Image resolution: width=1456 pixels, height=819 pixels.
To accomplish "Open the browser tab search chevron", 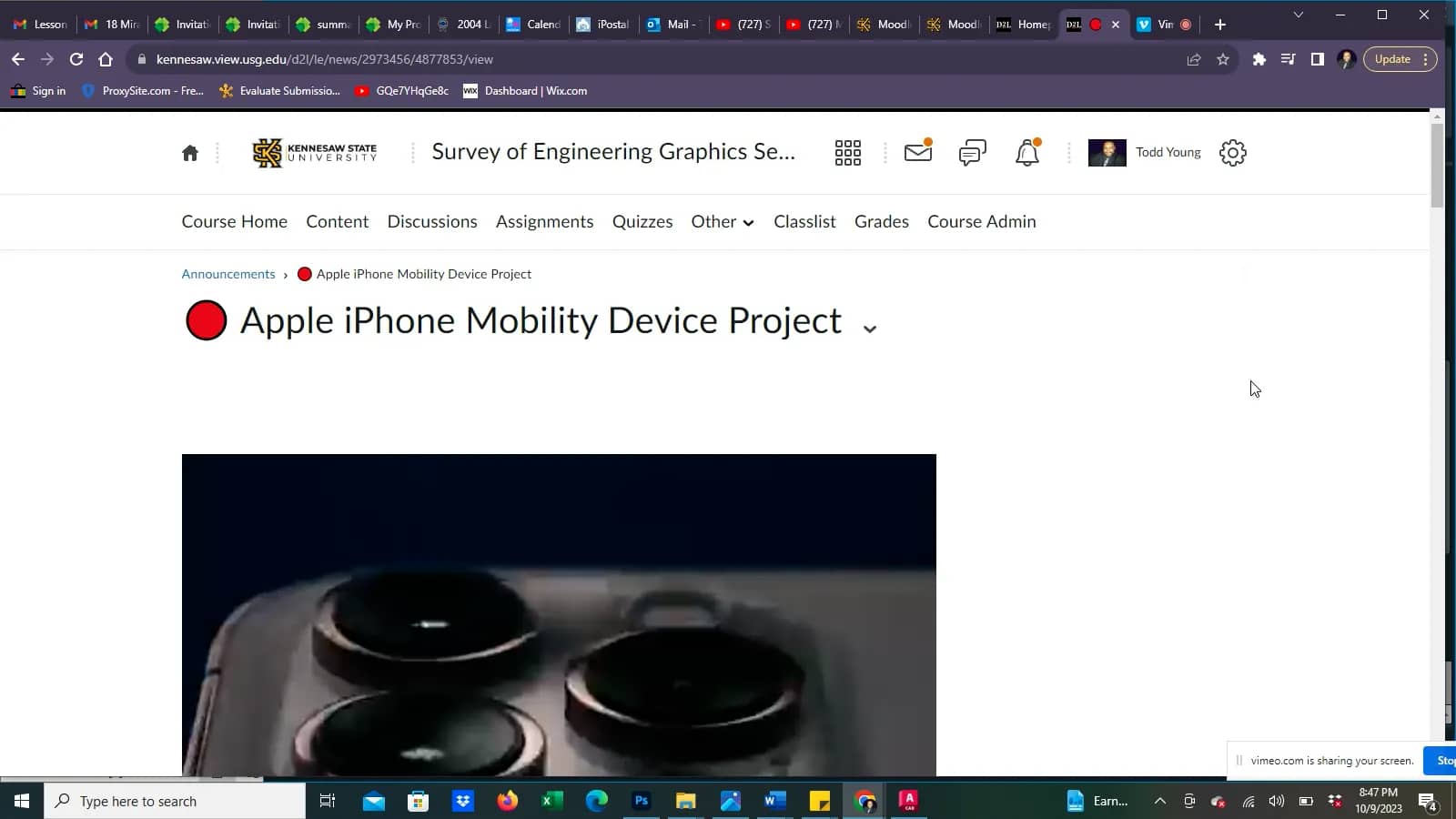I will pyautogui.click(x=1296, y=15).
